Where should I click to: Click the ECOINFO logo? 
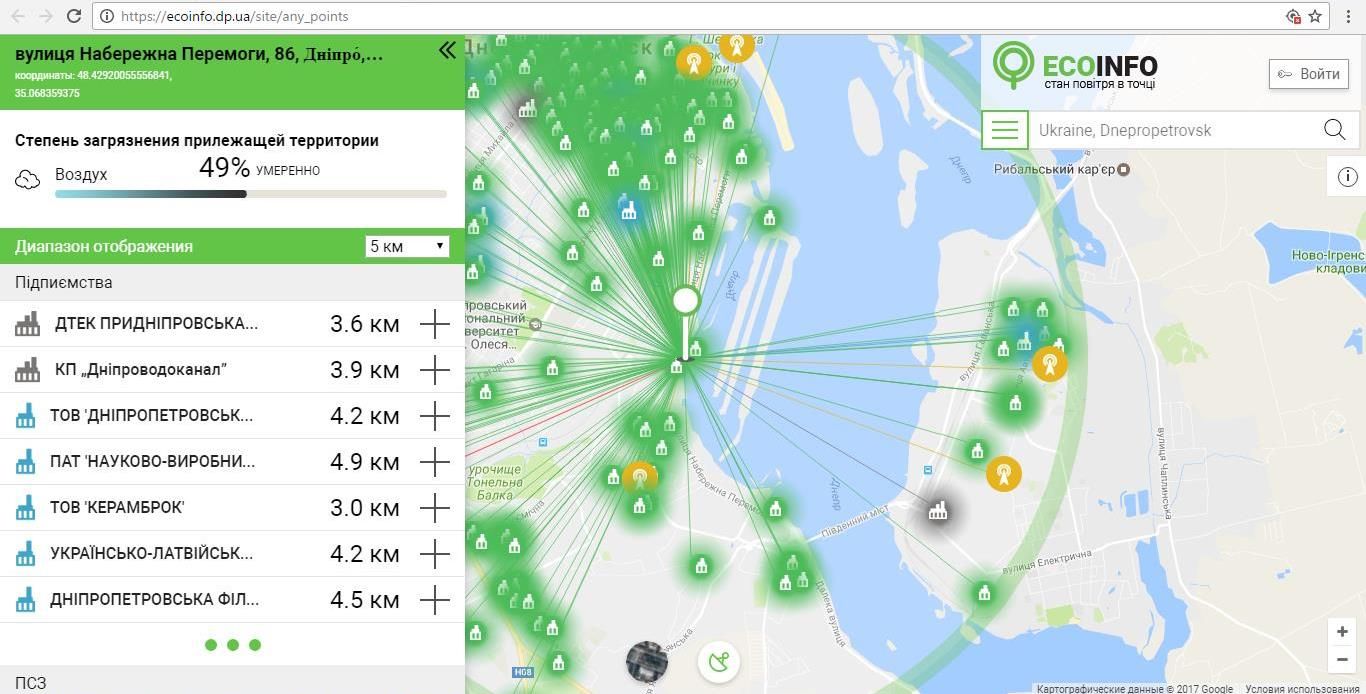click(1075, 66)
